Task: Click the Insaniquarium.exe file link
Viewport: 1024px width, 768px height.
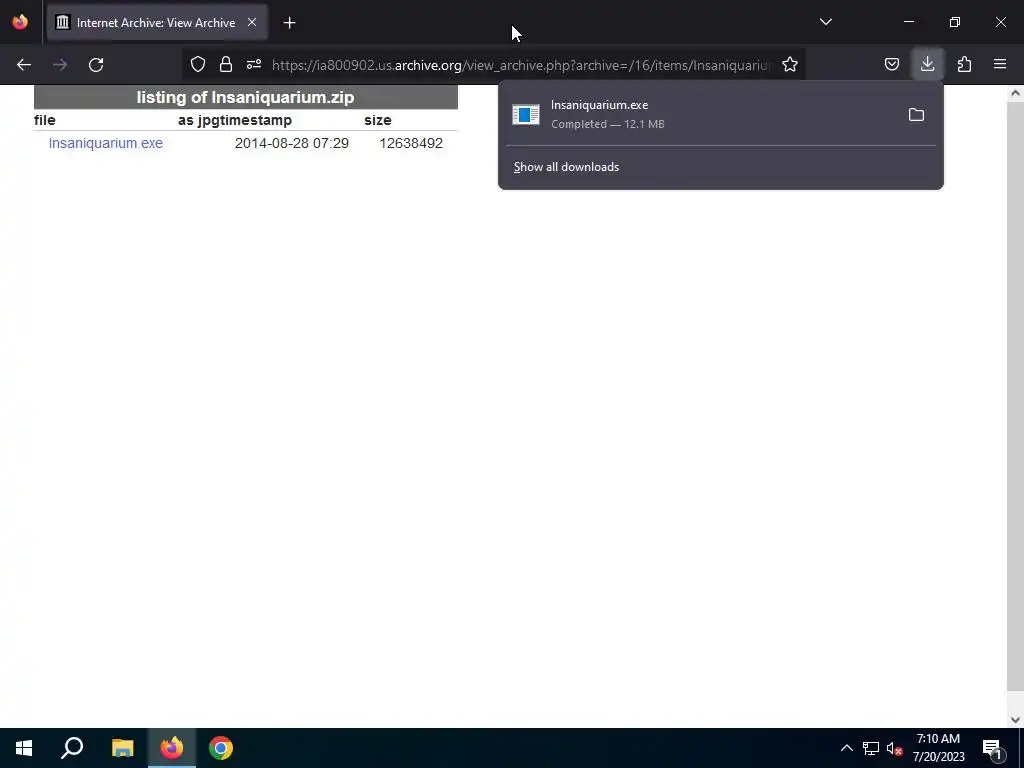Action: 106,143
